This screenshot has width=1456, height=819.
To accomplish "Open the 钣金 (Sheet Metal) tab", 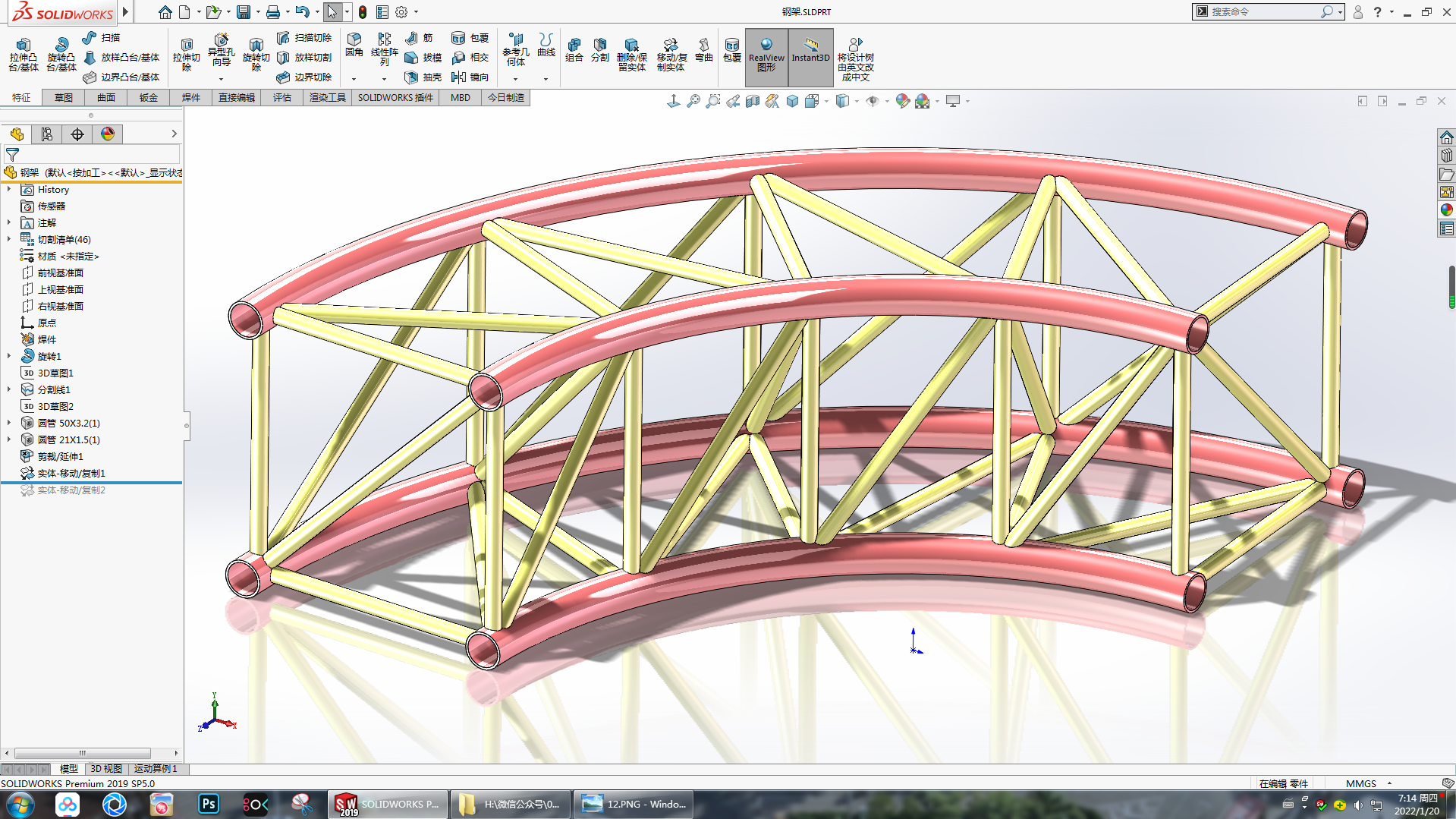I will tap(149, 98).
